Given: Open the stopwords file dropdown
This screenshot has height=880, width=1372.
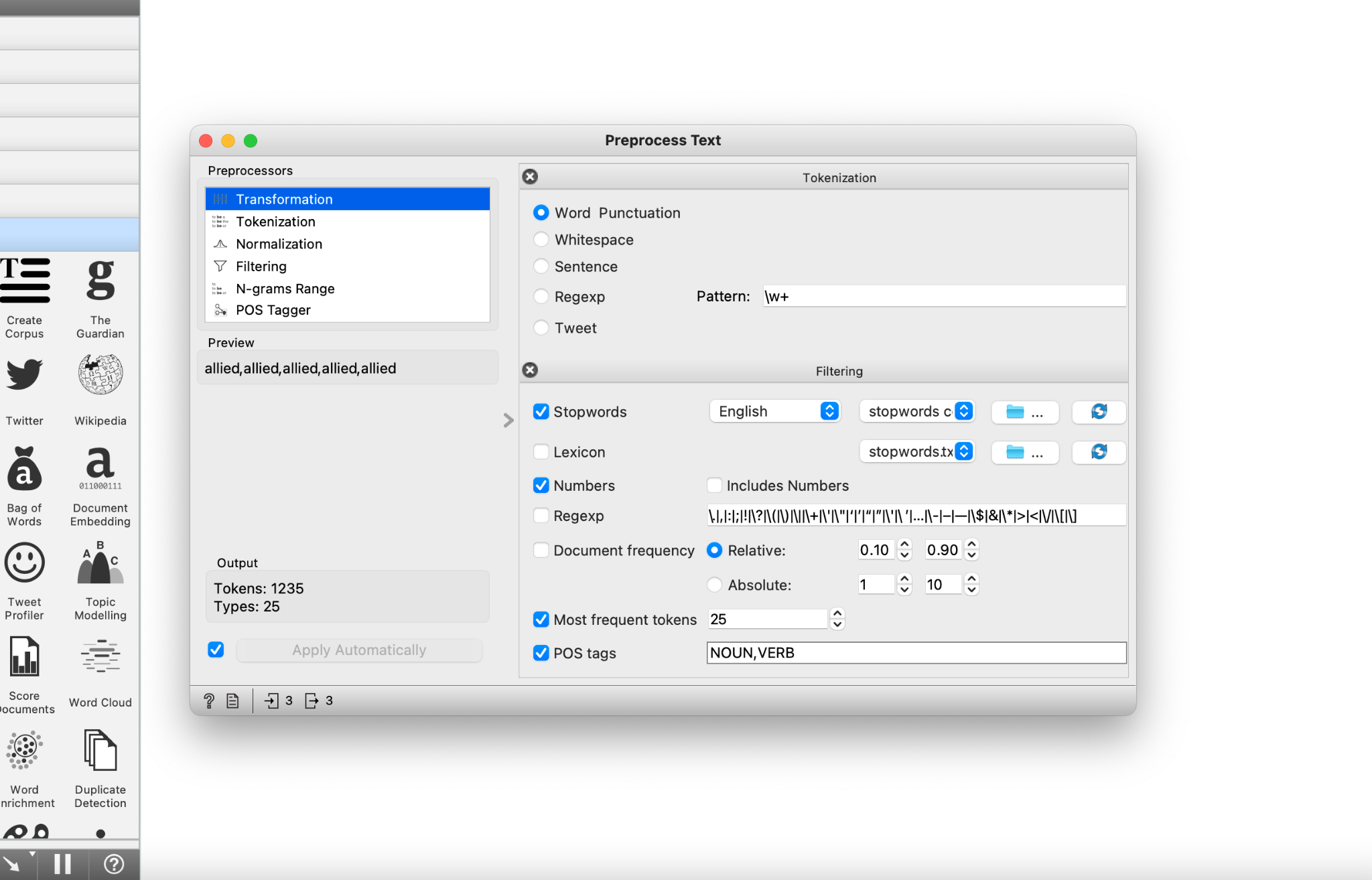Looking at the screenshot, I should click(x=916, y=411).
